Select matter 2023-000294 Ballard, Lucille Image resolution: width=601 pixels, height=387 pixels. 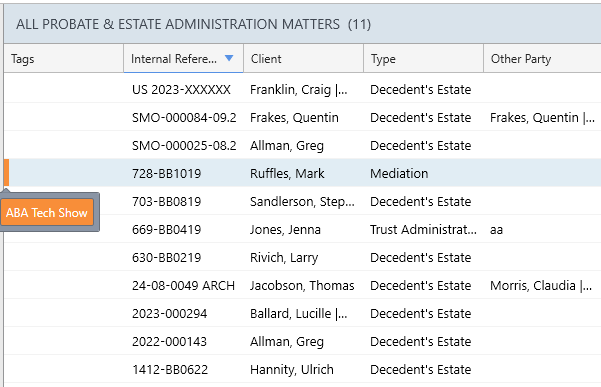tap(302, 313)
